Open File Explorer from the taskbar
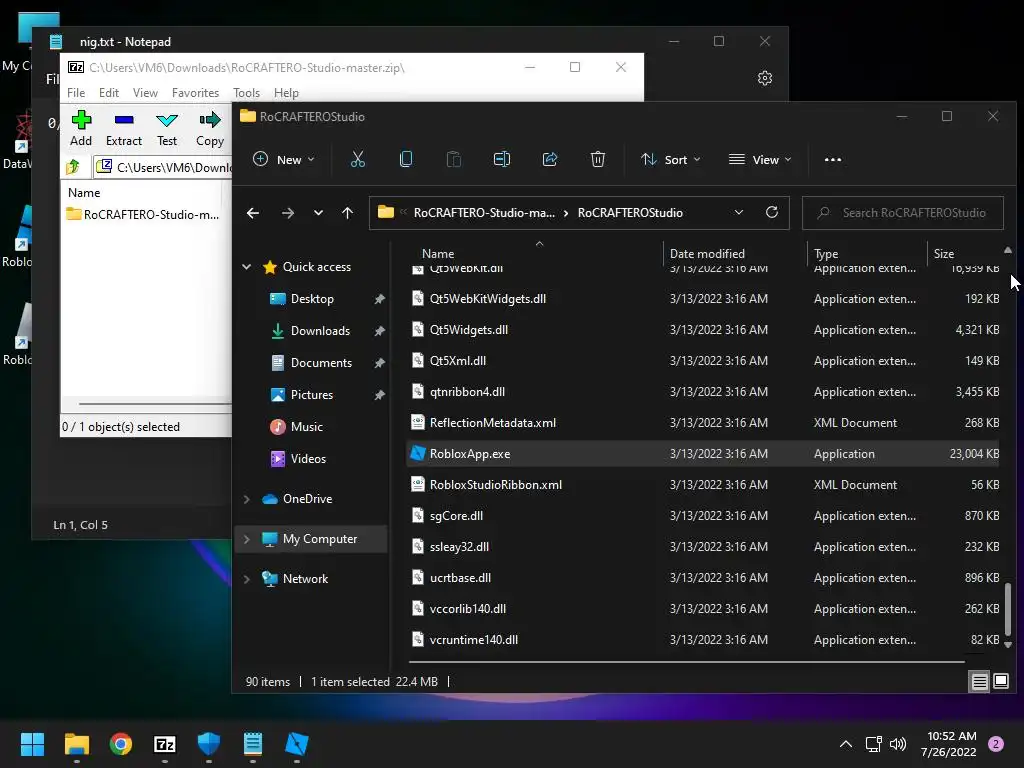This screenshot has height=768, width=1024. (76, 744)
